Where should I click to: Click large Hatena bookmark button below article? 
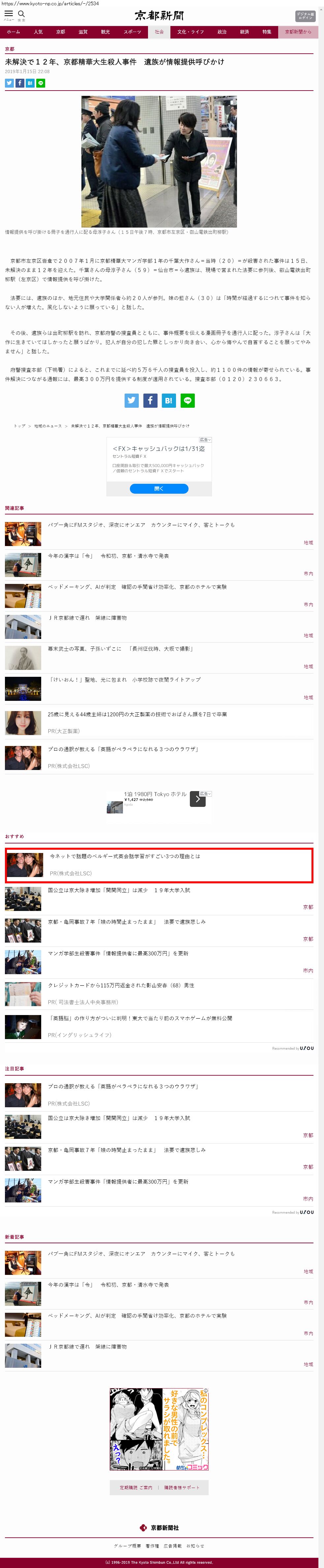[x=169, y=400]
